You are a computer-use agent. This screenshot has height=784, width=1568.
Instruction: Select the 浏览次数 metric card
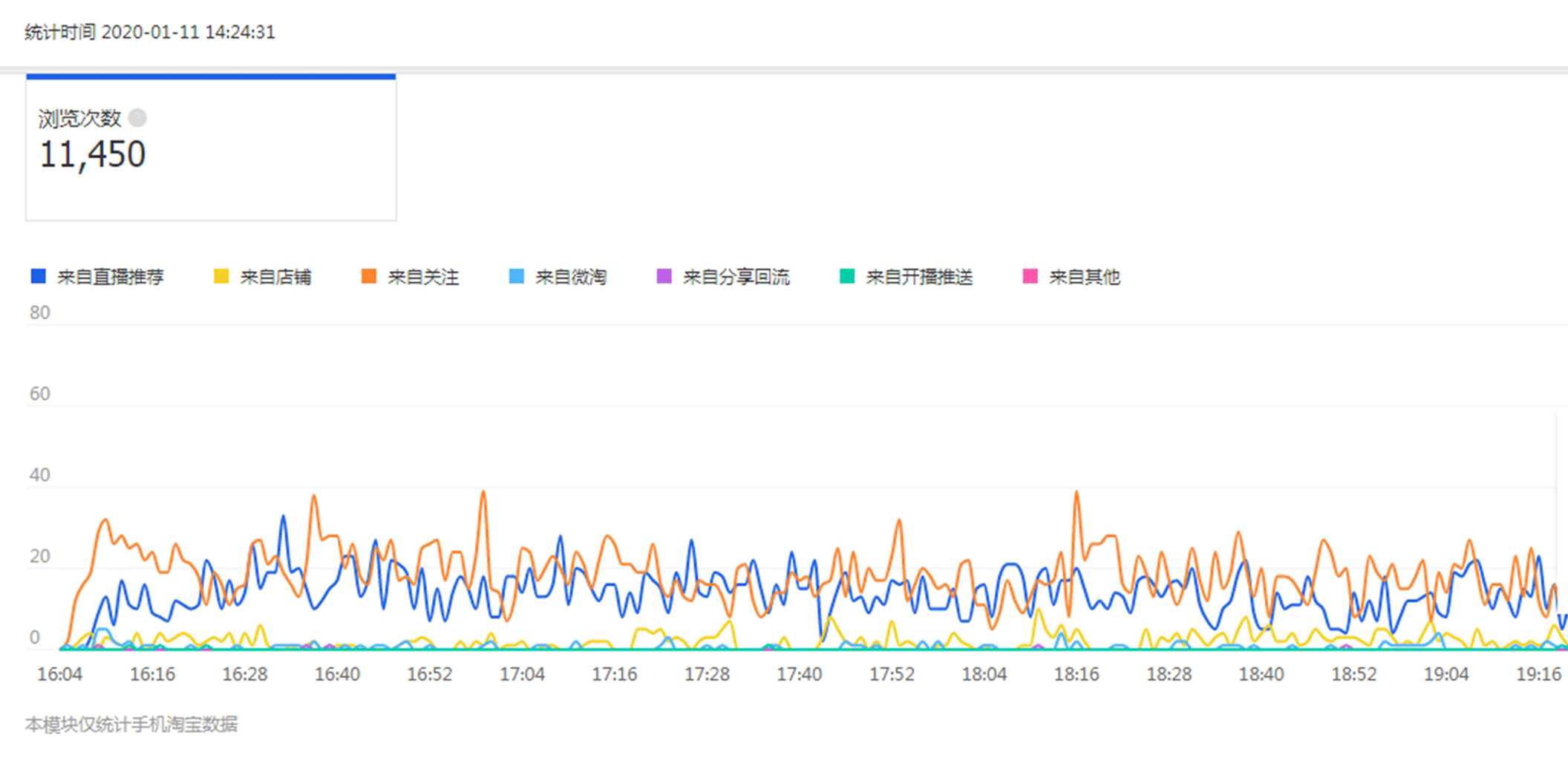click(211, 148)
